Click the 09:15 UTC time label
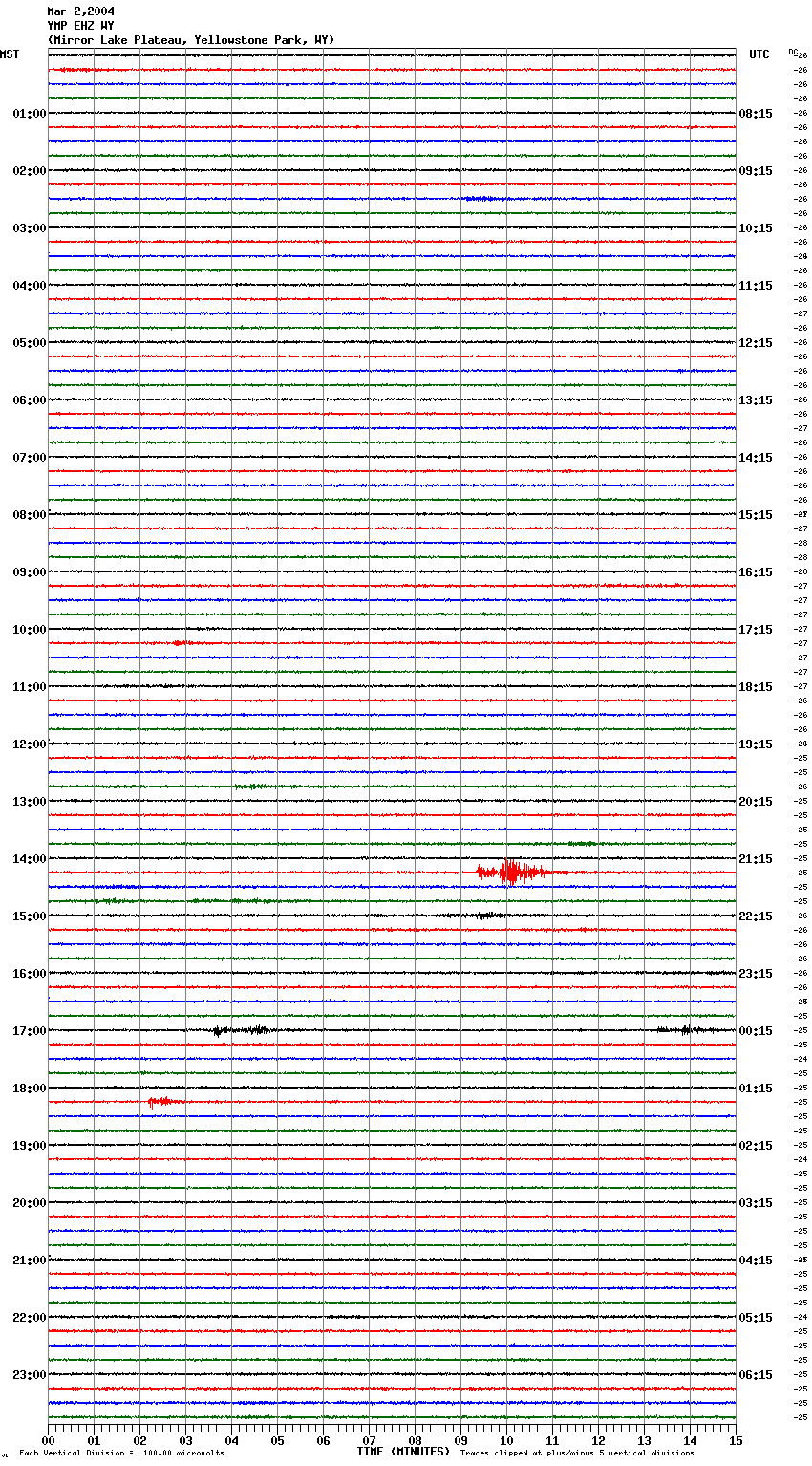The width and height of the screenshot is (812, 1466). pos(756,171)
